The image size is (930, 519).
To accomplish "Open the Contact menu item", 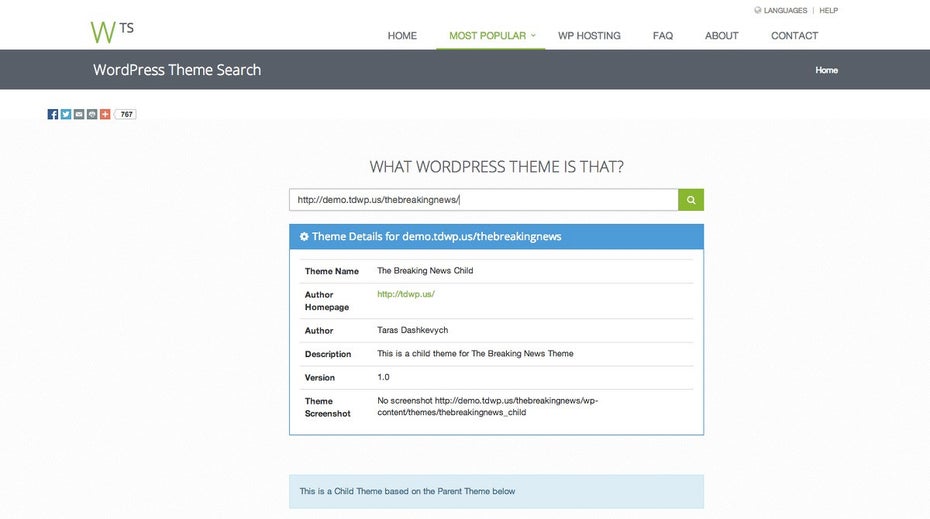I will pos(794,36).
